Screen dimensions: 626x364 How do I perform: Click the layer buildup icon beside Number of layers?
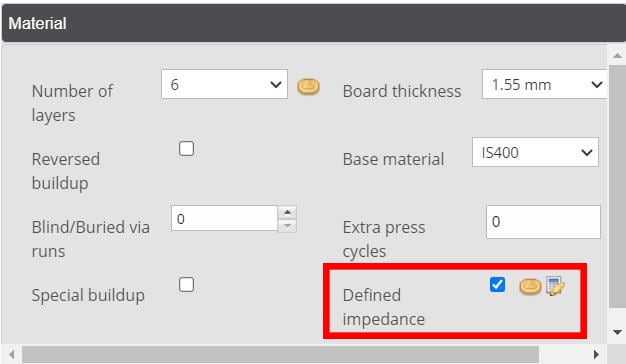coord(308,86)
